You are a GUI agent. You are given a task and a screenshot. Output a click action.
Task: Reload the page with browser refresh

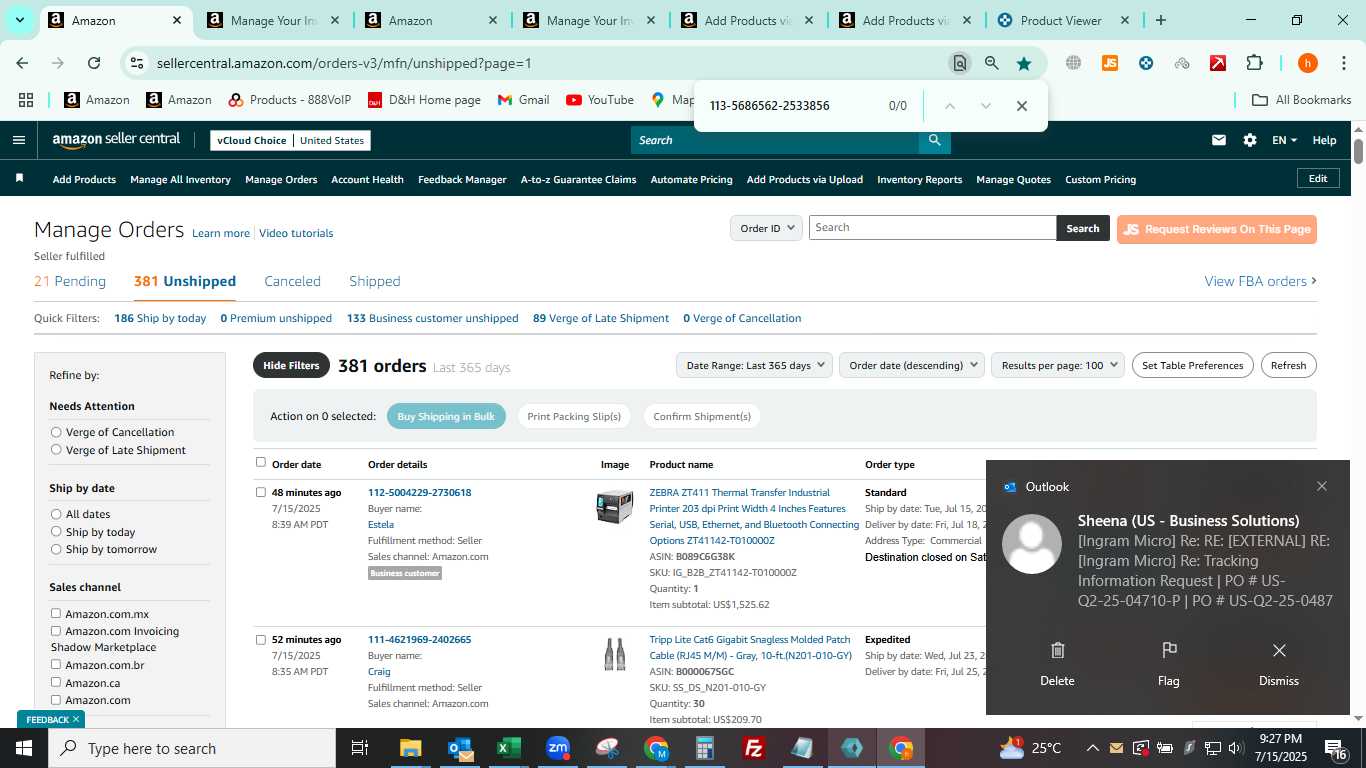point(94,63)
